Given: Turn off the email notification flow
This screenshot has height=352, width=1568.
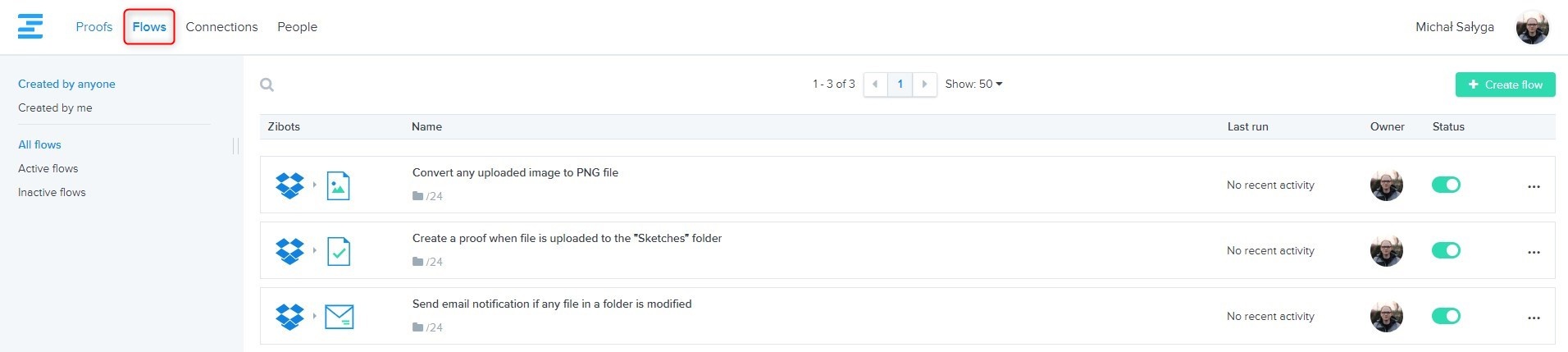Looking at the screenshot, I should (1446, 316).
